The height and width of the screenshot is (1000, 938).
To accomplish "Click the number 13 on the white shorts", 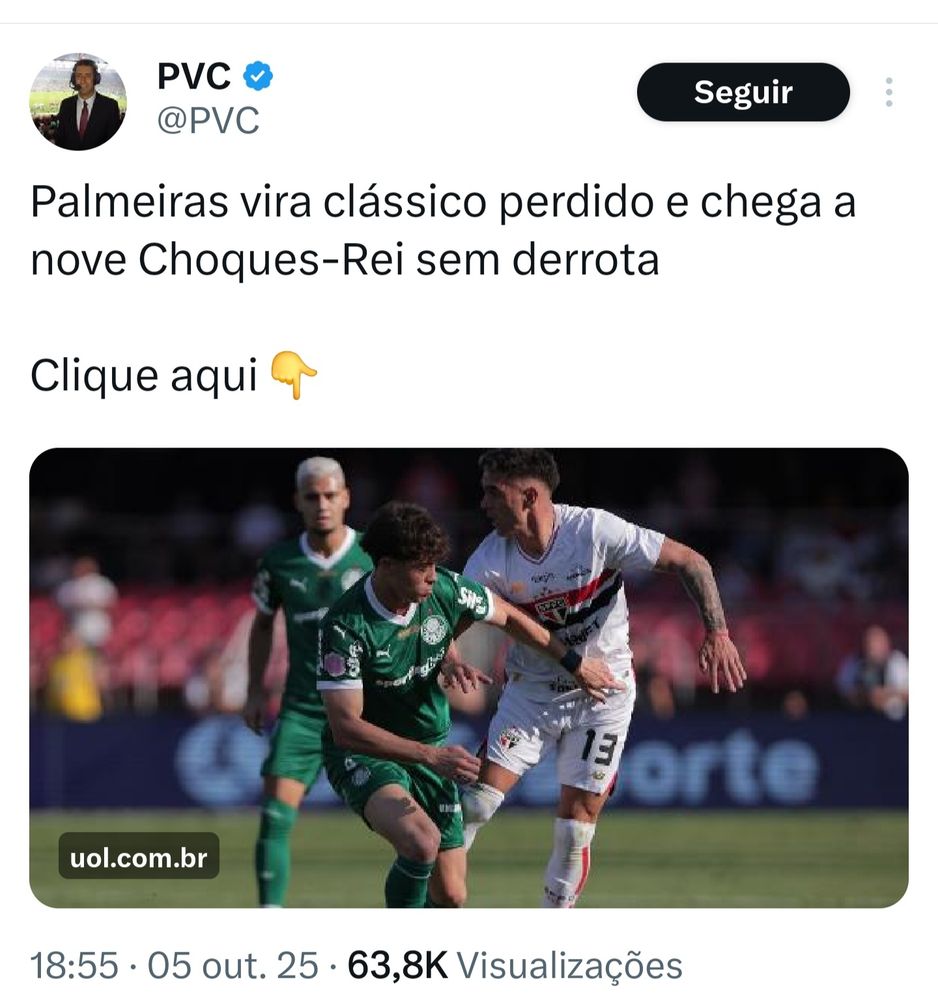I will click(x=599, y=747).
